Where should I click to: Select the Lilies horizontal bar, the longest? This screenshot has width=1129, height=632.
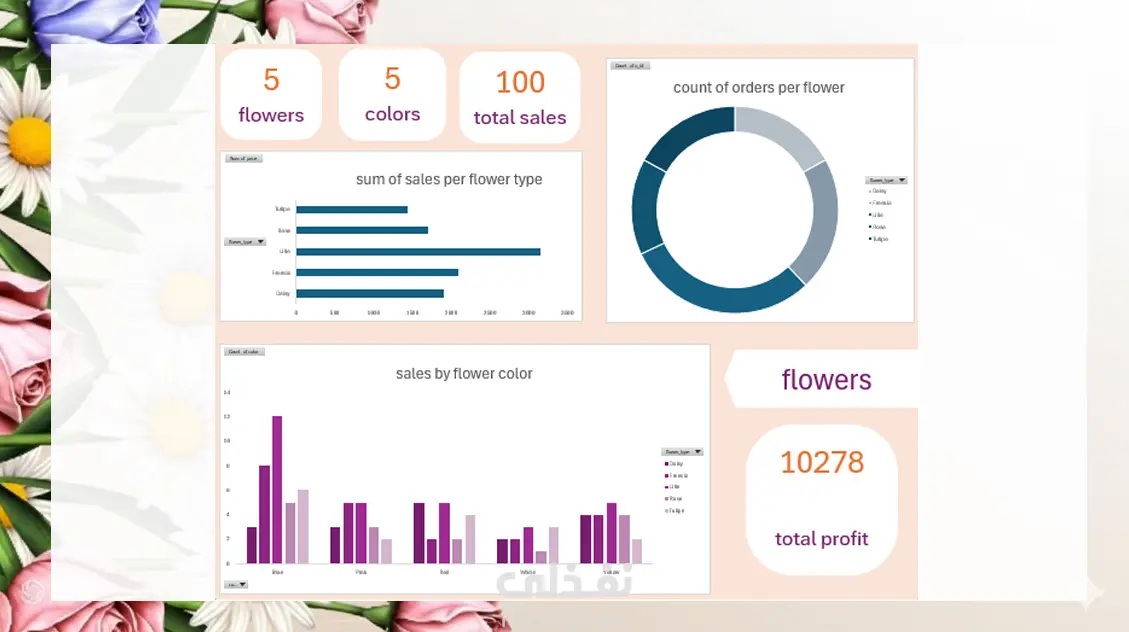pos(418,252)
